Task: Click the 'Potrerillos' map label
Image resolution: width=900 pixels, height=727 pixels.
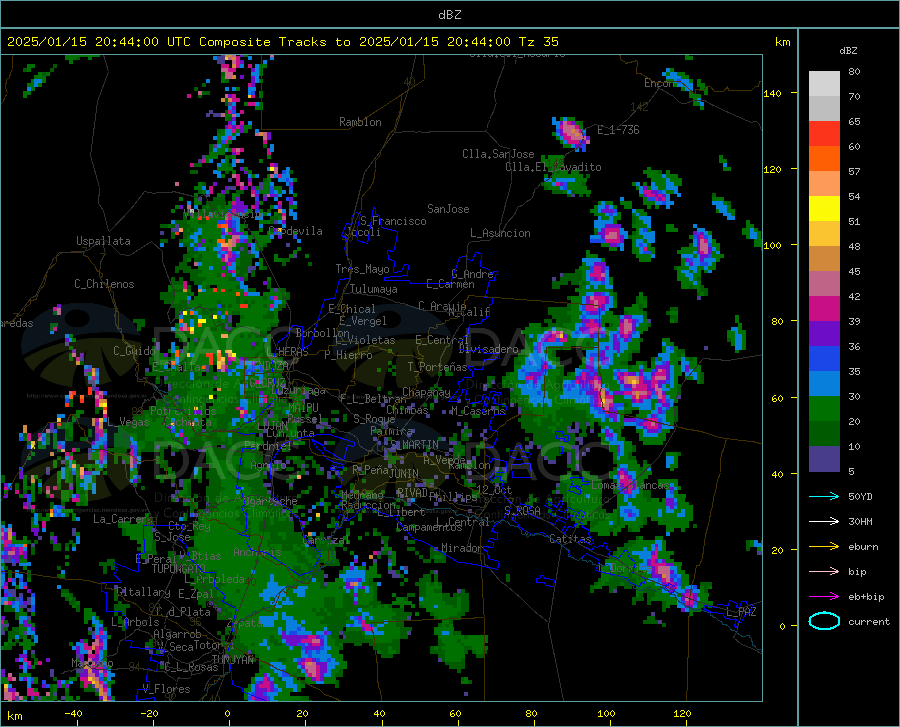Action: [183, 411]
